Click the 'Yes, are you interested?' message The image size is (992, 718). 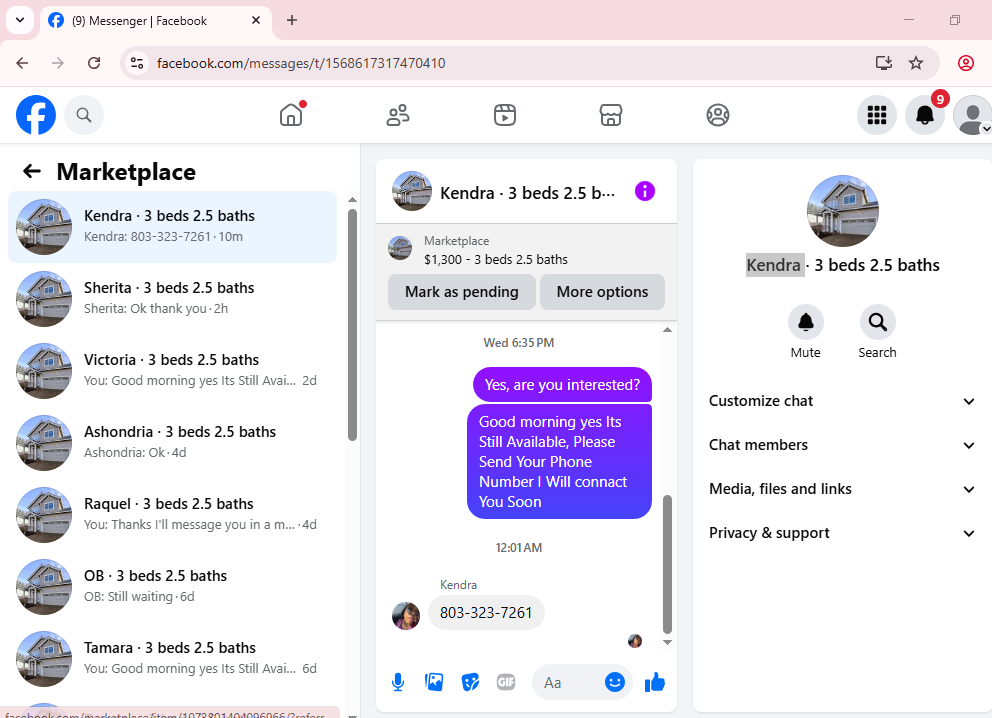(x=562, y=385)
